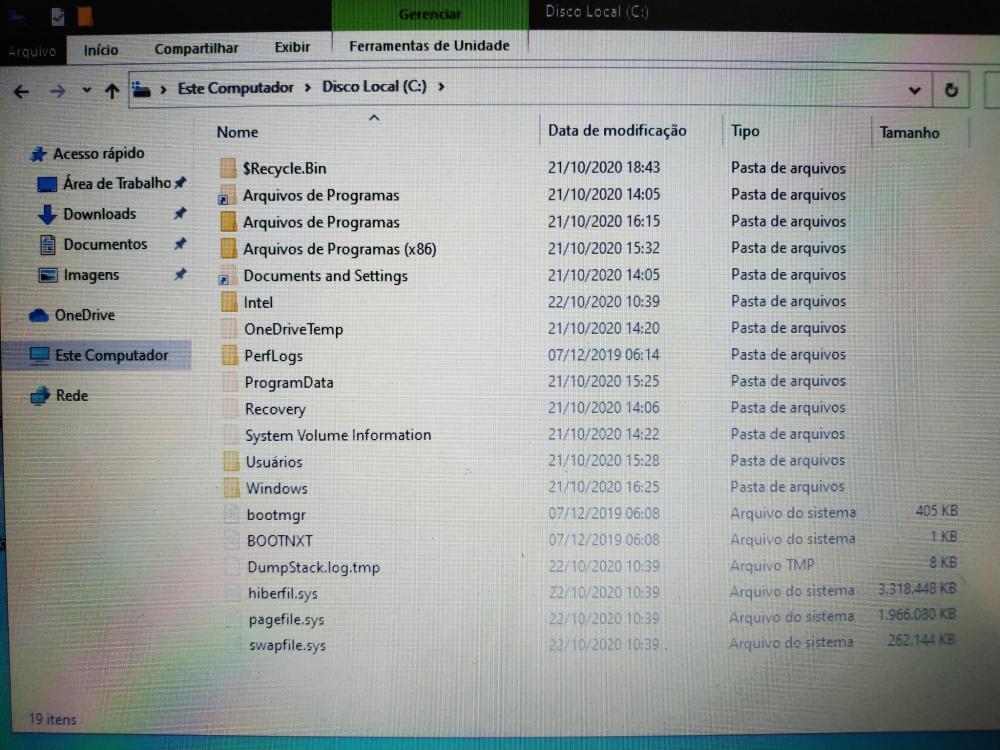Open the Arquivo menu
Image resolution: width=1000 pixels, height=750 pixels.
(x=32, y=51)
